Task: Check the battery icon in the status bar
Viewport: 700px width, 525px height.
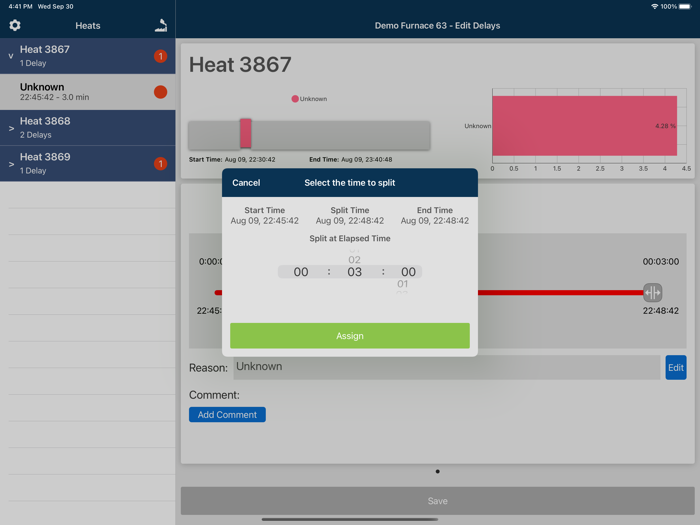Action: 685,7
